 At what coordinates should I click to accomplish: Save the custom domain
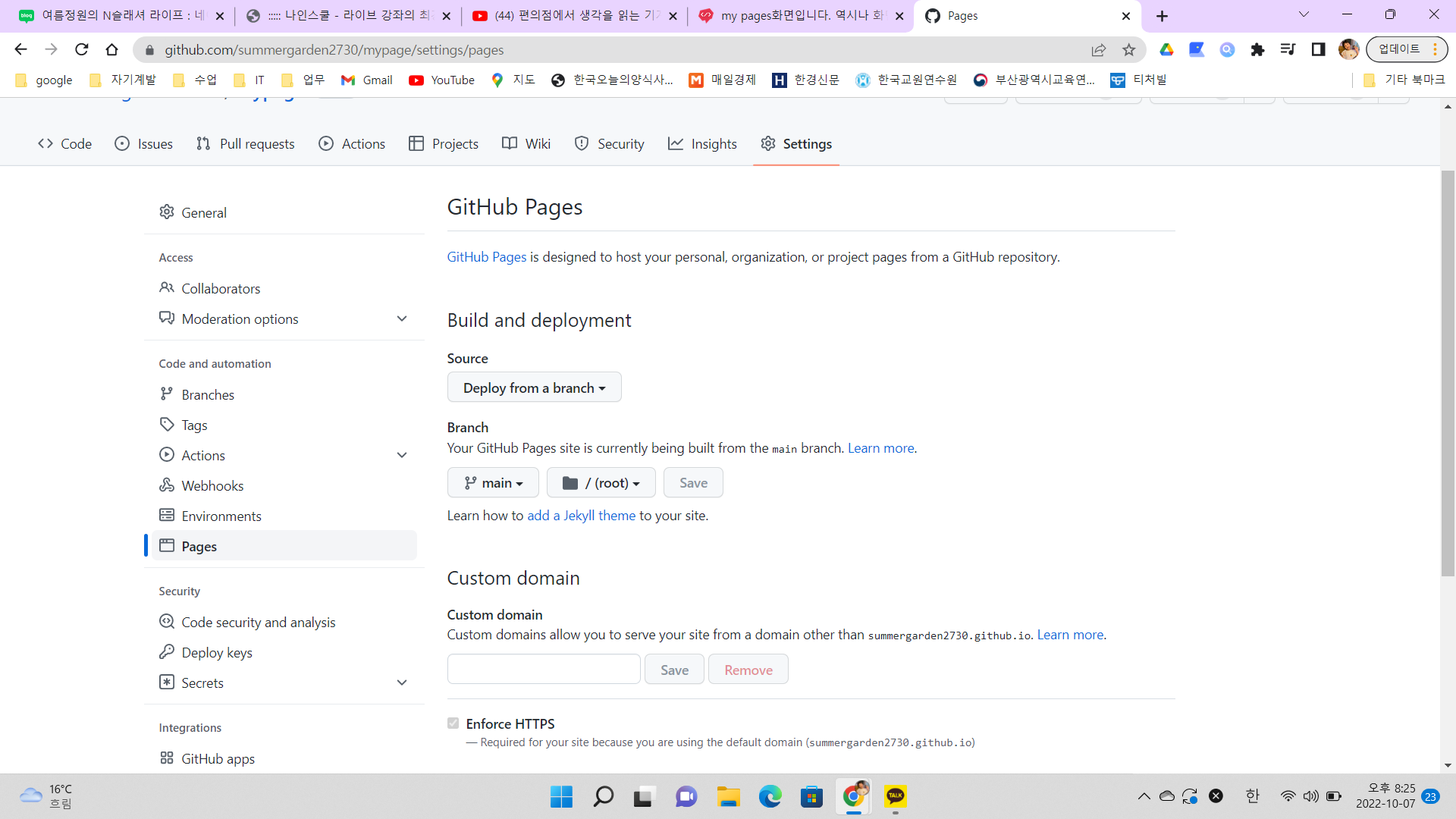coord(674,670)
